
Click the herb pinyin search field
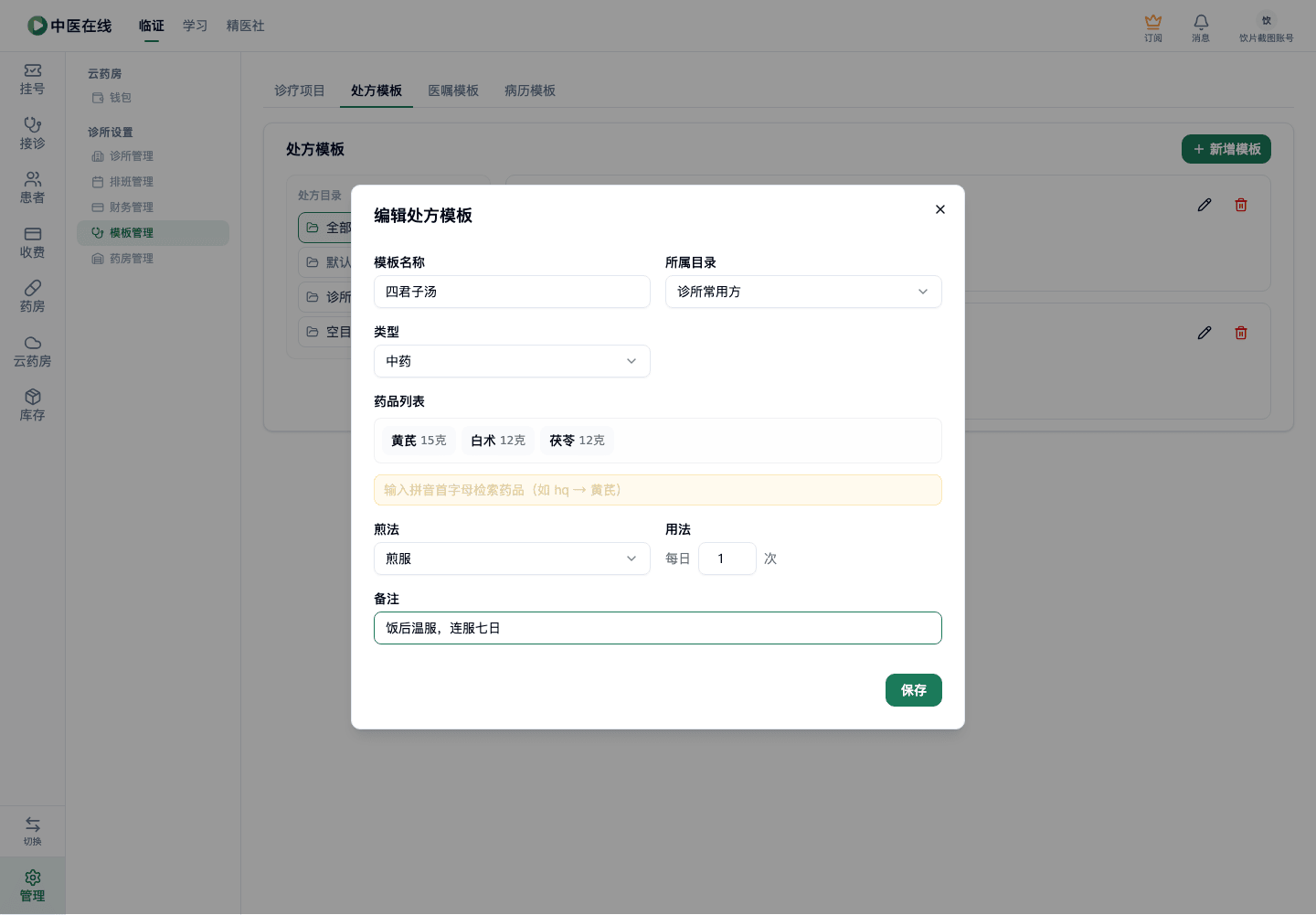658,490
